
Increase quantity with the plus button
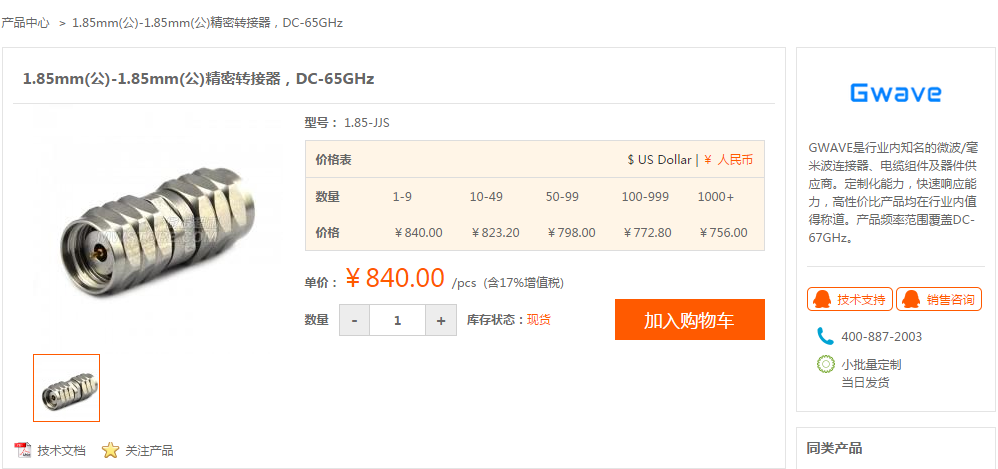pyautogui.click(x=441, y=320)
